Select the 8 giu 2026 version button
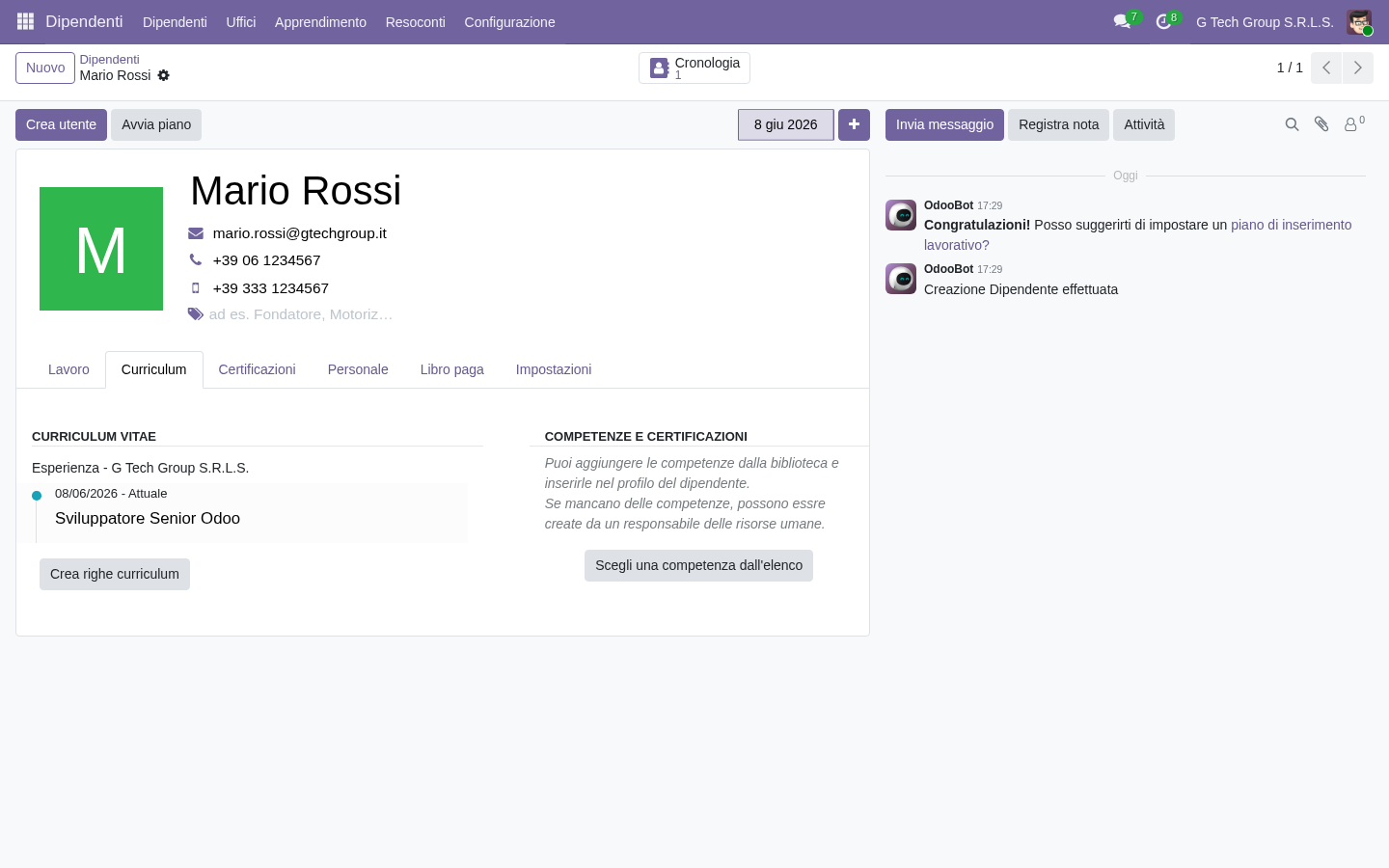Image resolution: width=1389 pixels, height=868 pixels. click(x=786, y=124)
